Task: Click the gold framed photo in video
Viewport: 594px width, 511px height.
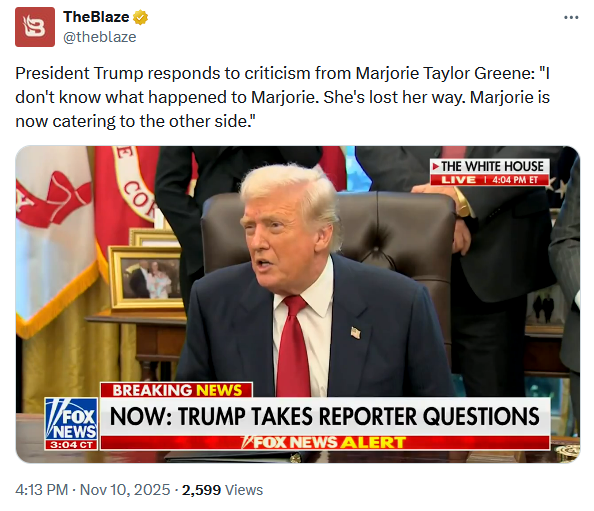Action: coord(146,278)
